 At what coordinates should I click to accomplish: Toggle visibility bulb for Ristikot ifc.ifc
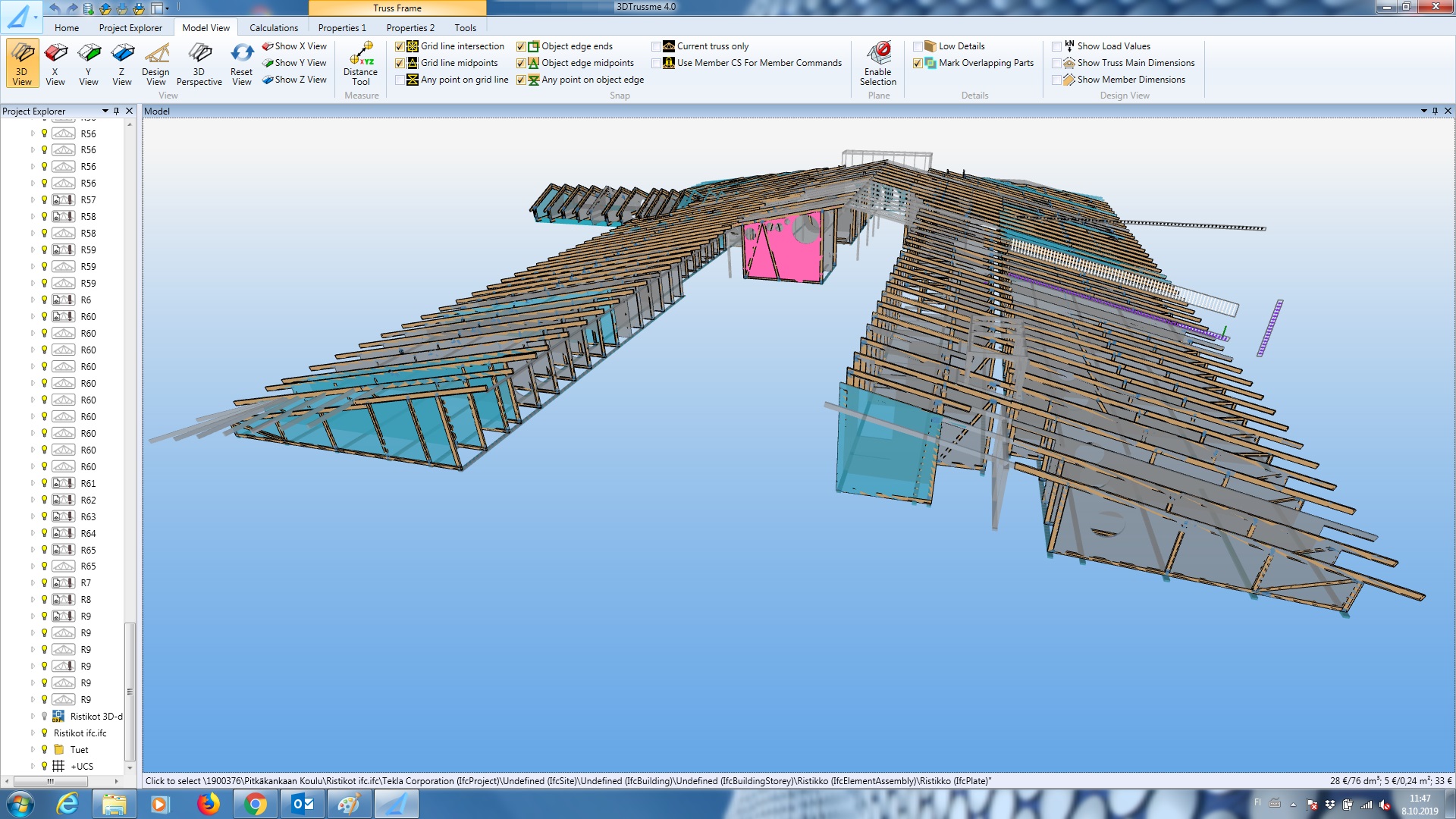(44, 733)
